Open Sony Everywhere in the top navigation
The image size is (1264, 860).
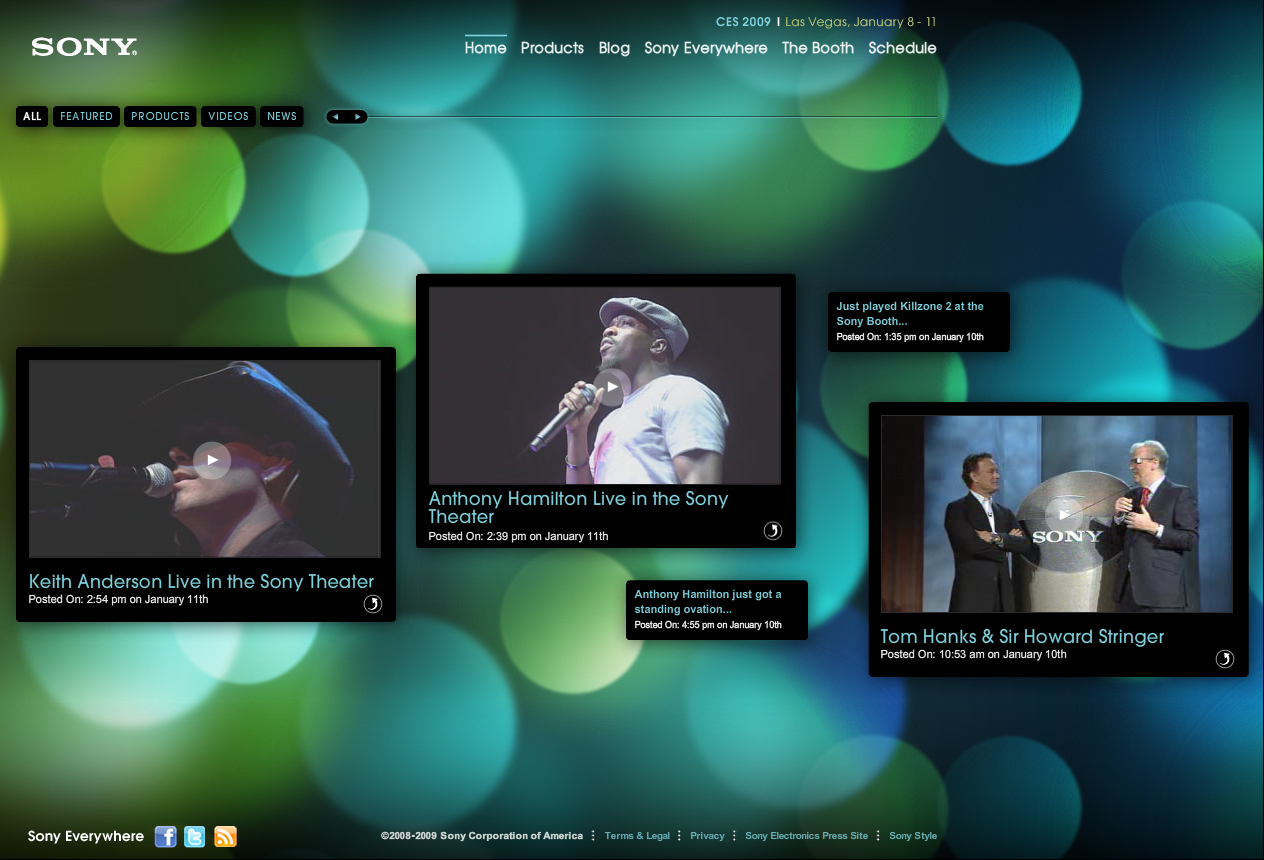point(706,48)
